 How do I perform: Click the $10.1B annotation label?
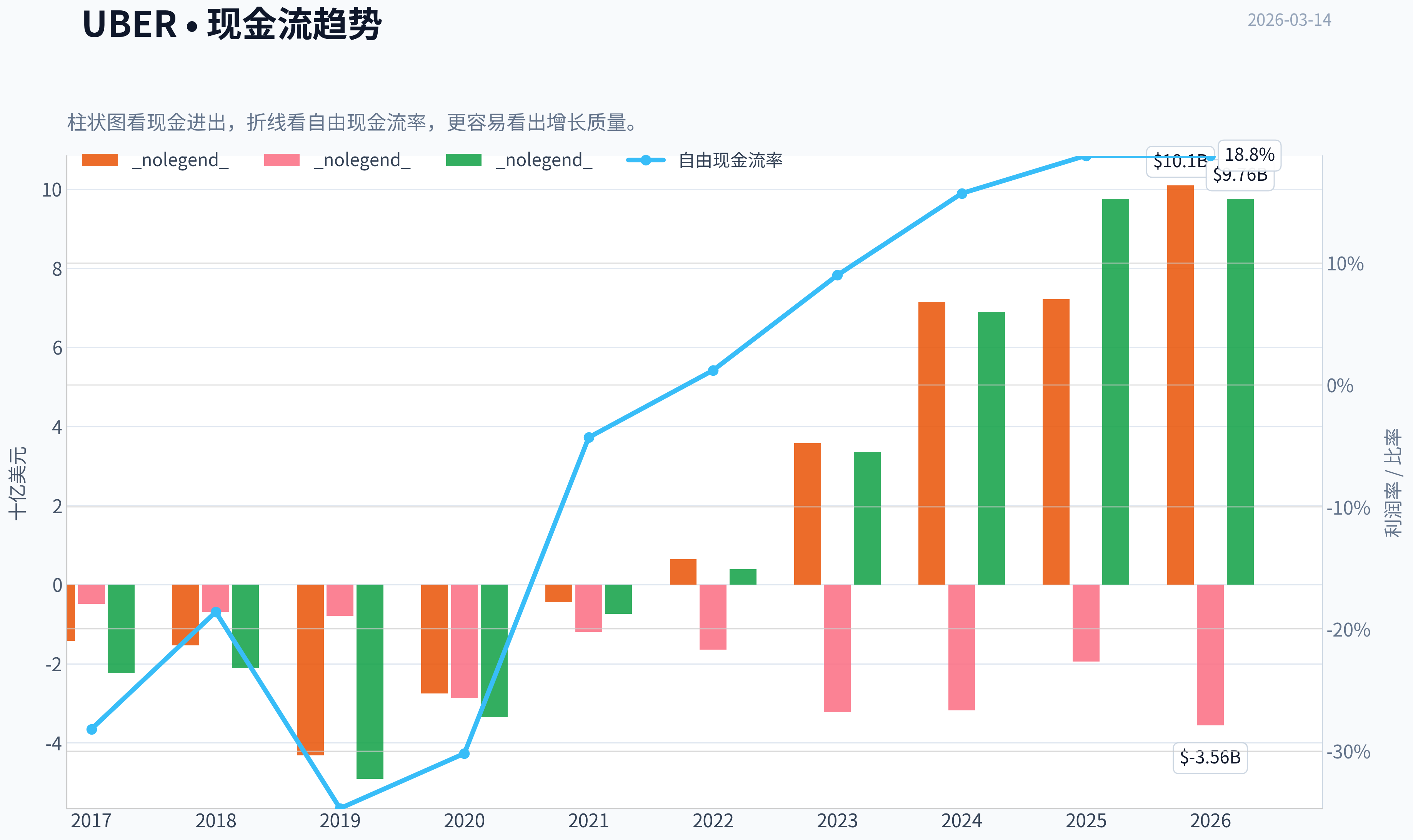pos(1180,161)
